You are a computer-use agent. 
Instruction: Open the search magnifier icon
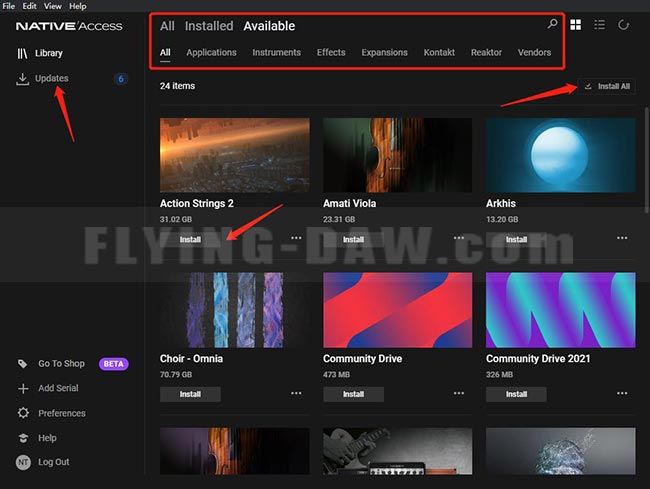[552, 24]
